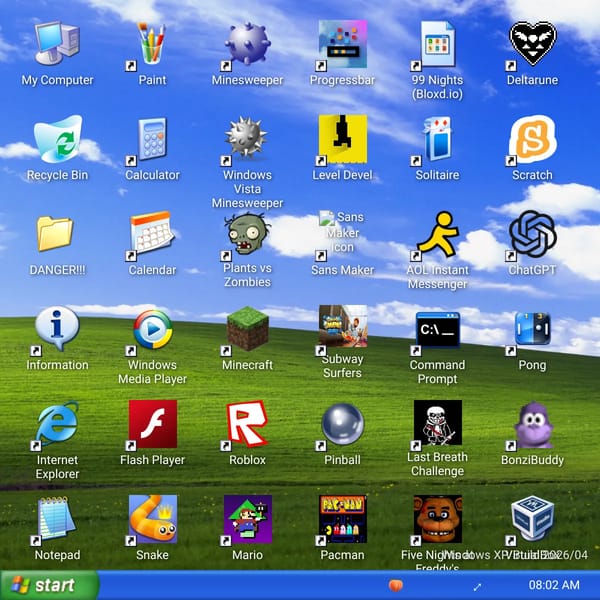The width and height of the screenshot is (600, 600).
Task: Launch the Level Devil yellow icon
Action: pos(342,139)
